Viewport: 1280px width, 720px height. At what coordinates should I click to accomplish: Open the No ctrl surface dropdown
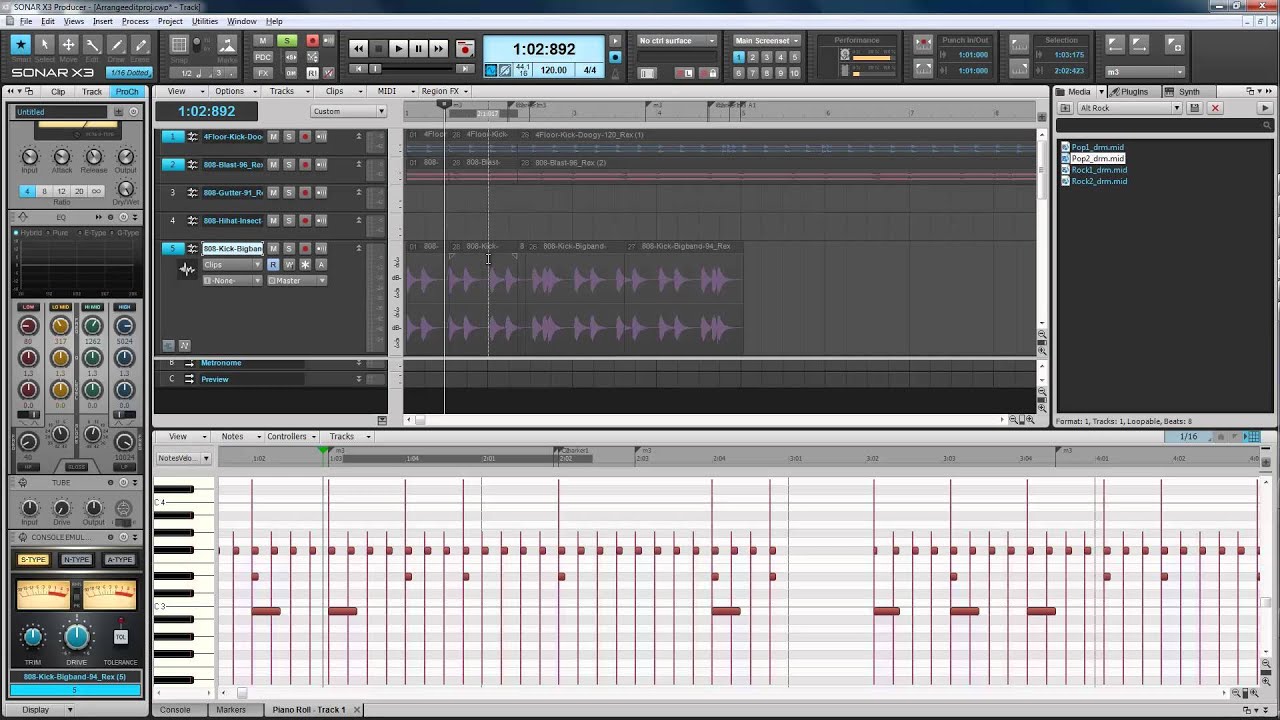coord(677,41)
